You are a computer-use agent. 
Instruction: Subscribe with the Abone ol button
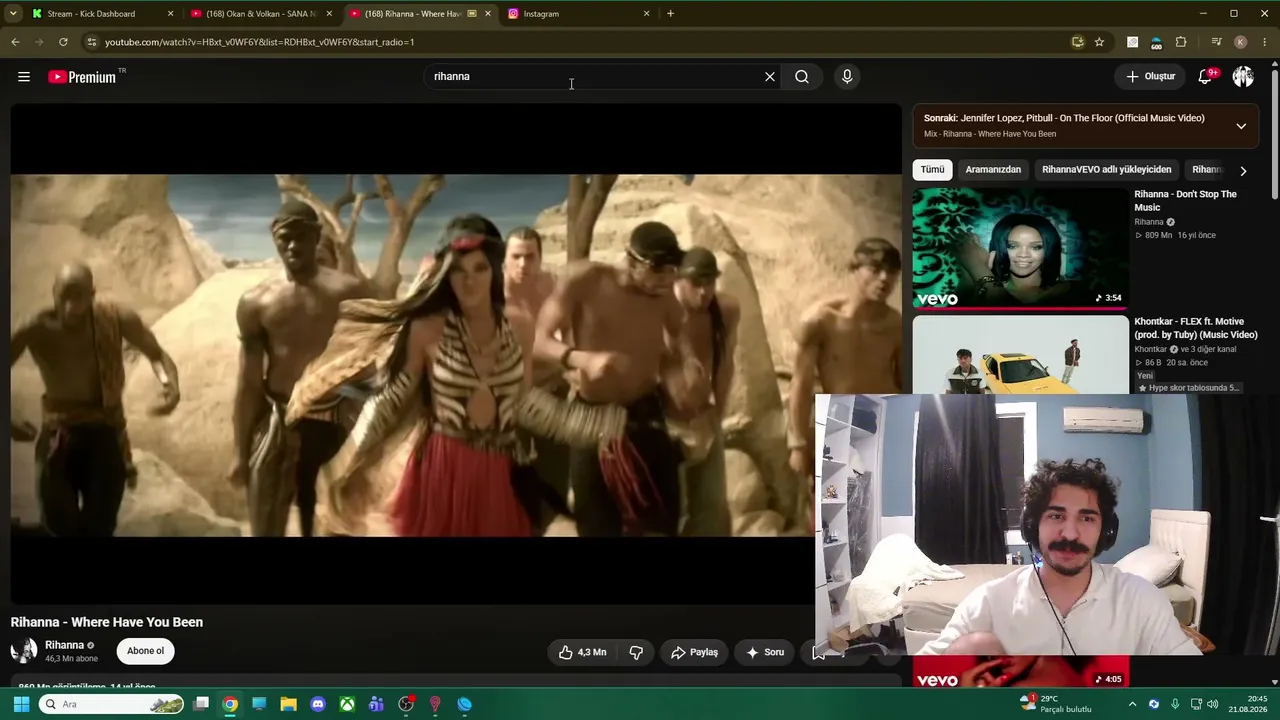145,651
